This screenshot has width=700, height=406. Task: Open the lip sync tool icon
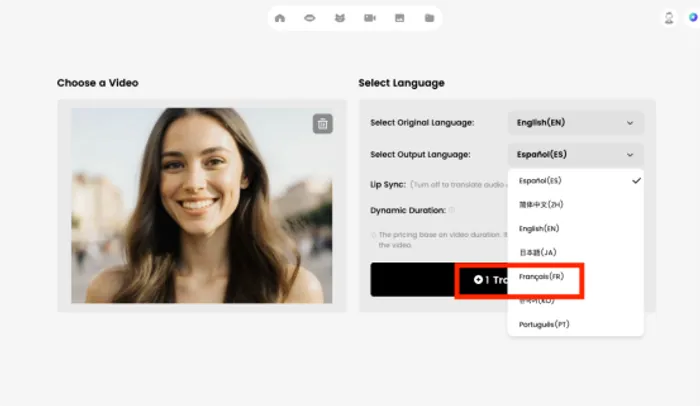pyautogui.click(x=310, y=18)
